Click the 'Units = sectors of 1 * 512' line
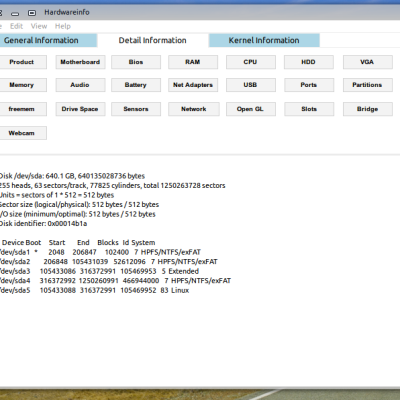Viewport: 400px width, 400px height. pyautogui.click(x=57, y=195)
